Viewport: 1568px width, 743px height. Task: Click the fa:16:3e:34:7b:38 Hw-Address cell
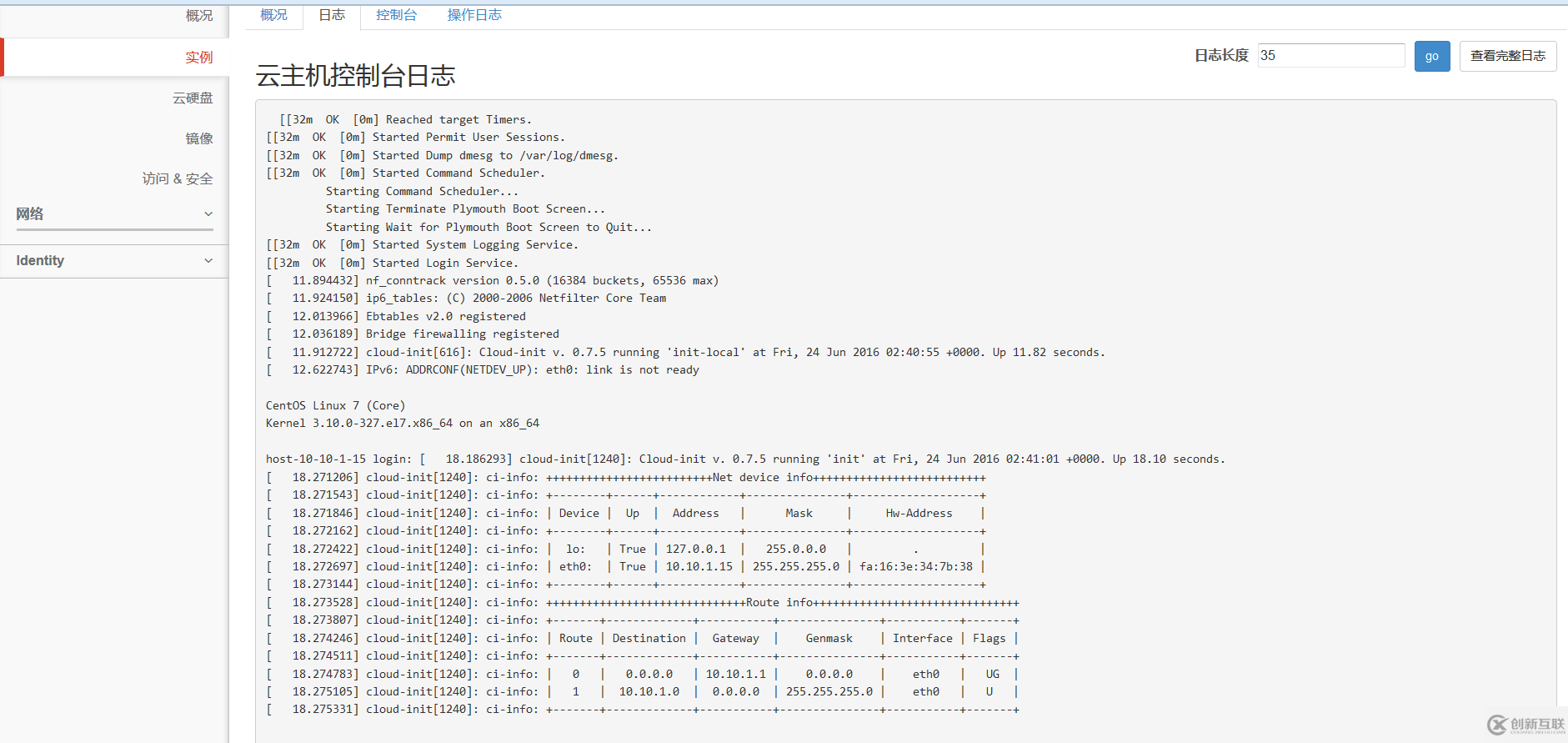tap(916, 567)
